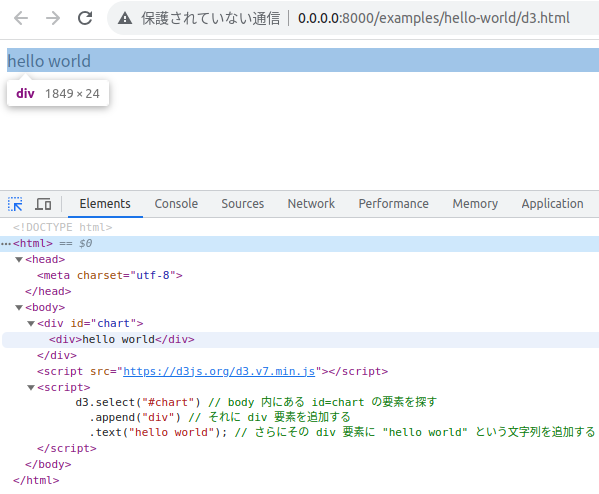
Task: Open the Application tab
Action: (552, 204)
